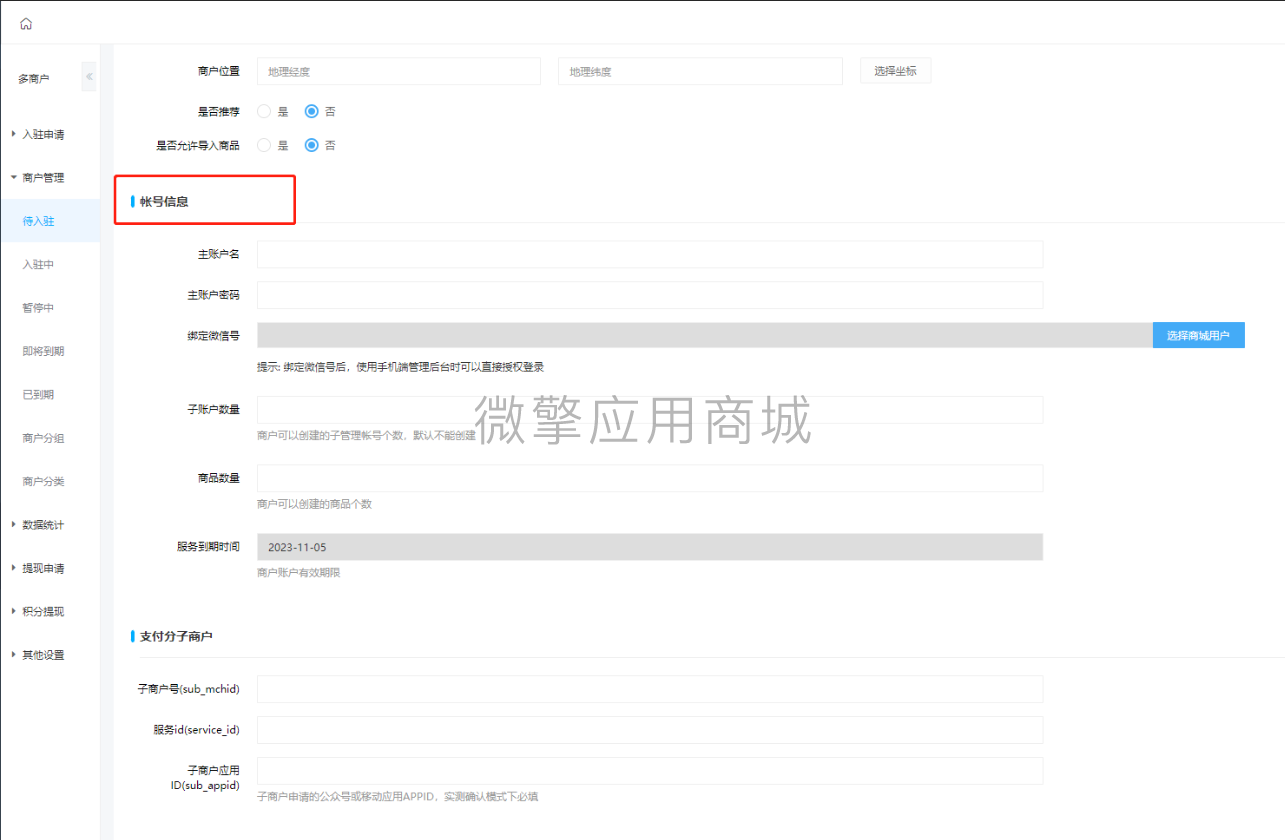
Task: Focus the 地理纬度 input field
Action: click(700, 71)
